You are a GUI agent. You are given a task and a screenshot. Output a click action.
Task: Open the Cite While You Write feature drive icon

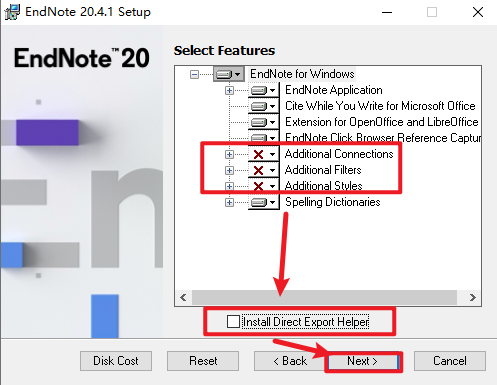tap(263, 106)
